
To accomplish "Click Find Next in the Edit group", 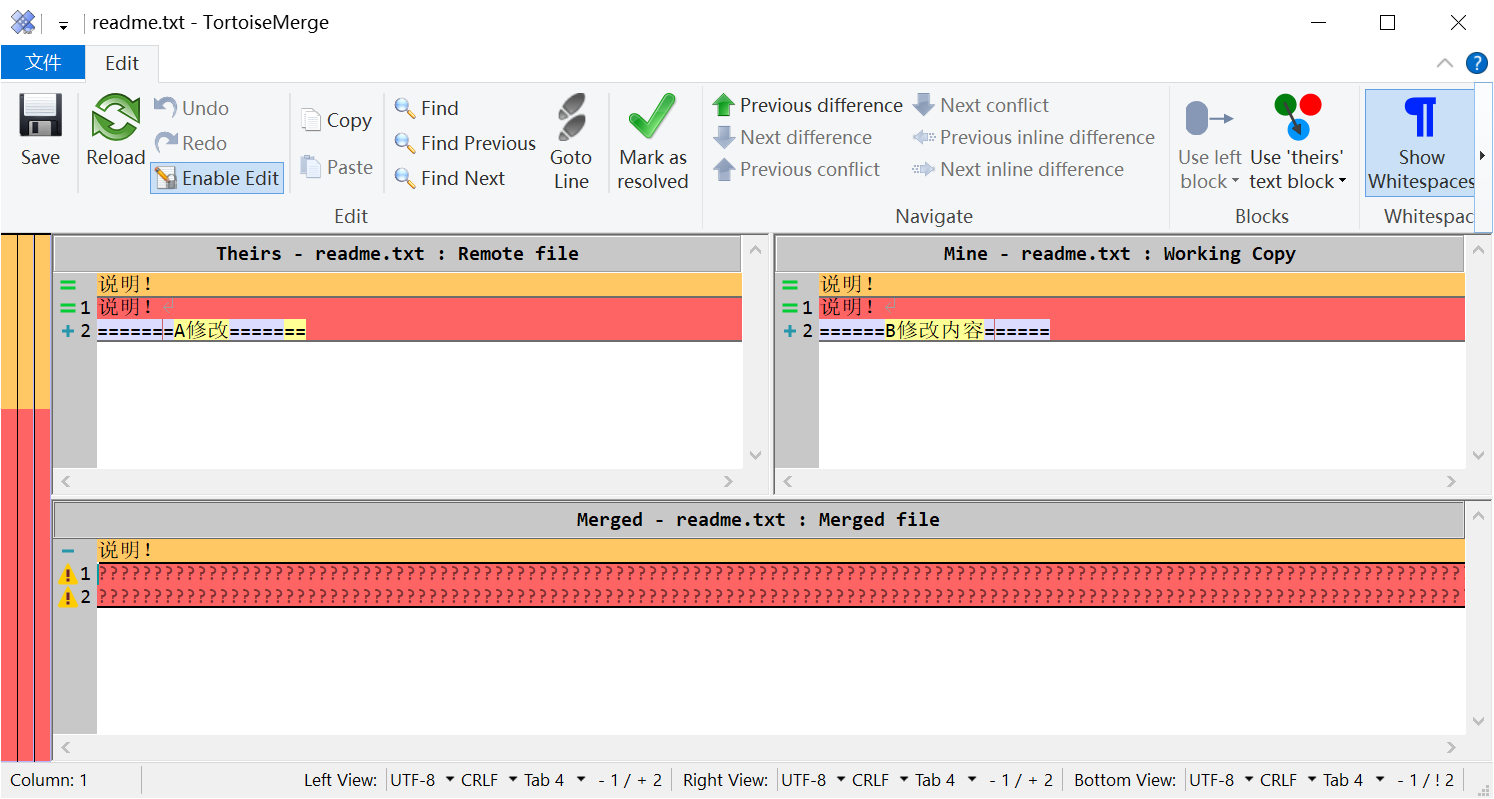I will (451, 178).
